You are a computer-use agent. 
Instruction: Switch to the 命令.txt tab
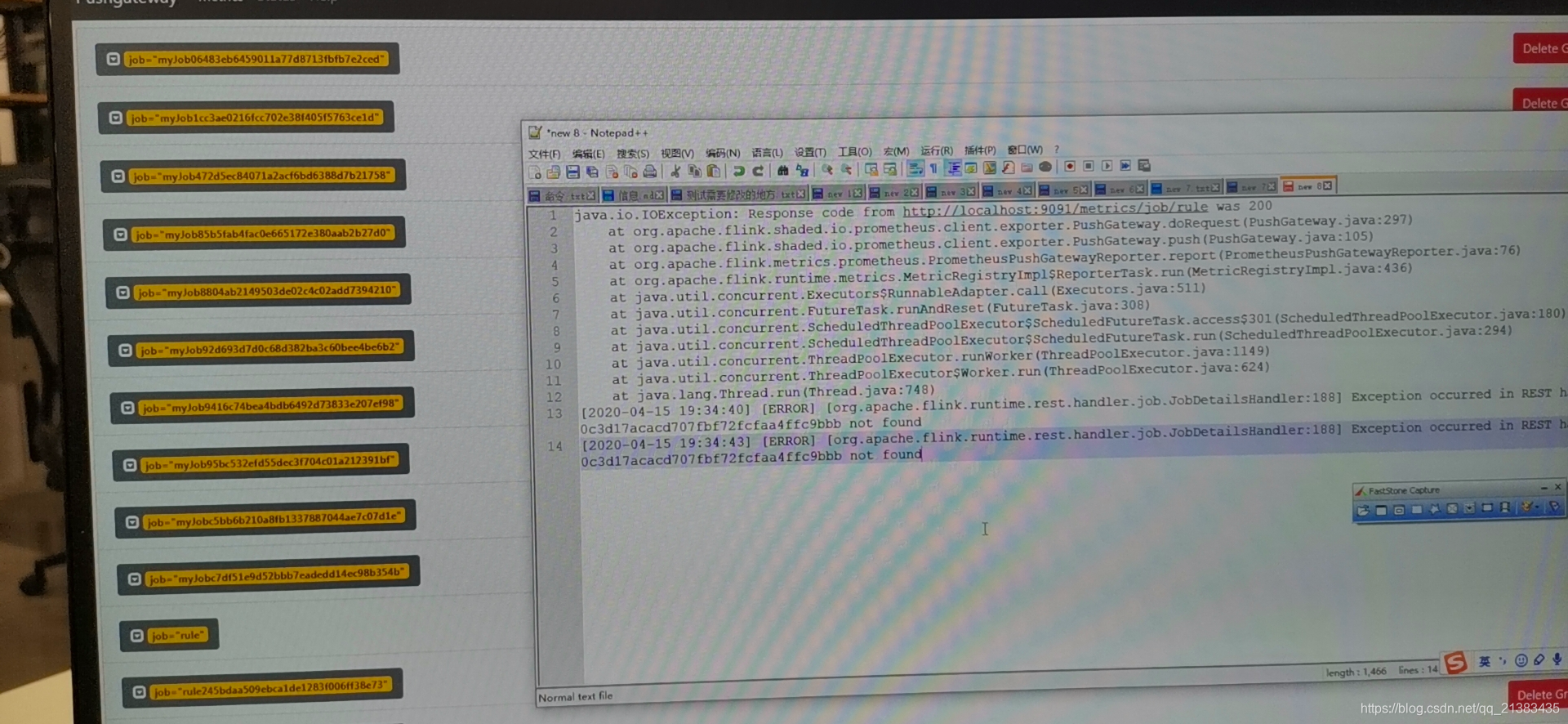(562, 195)
